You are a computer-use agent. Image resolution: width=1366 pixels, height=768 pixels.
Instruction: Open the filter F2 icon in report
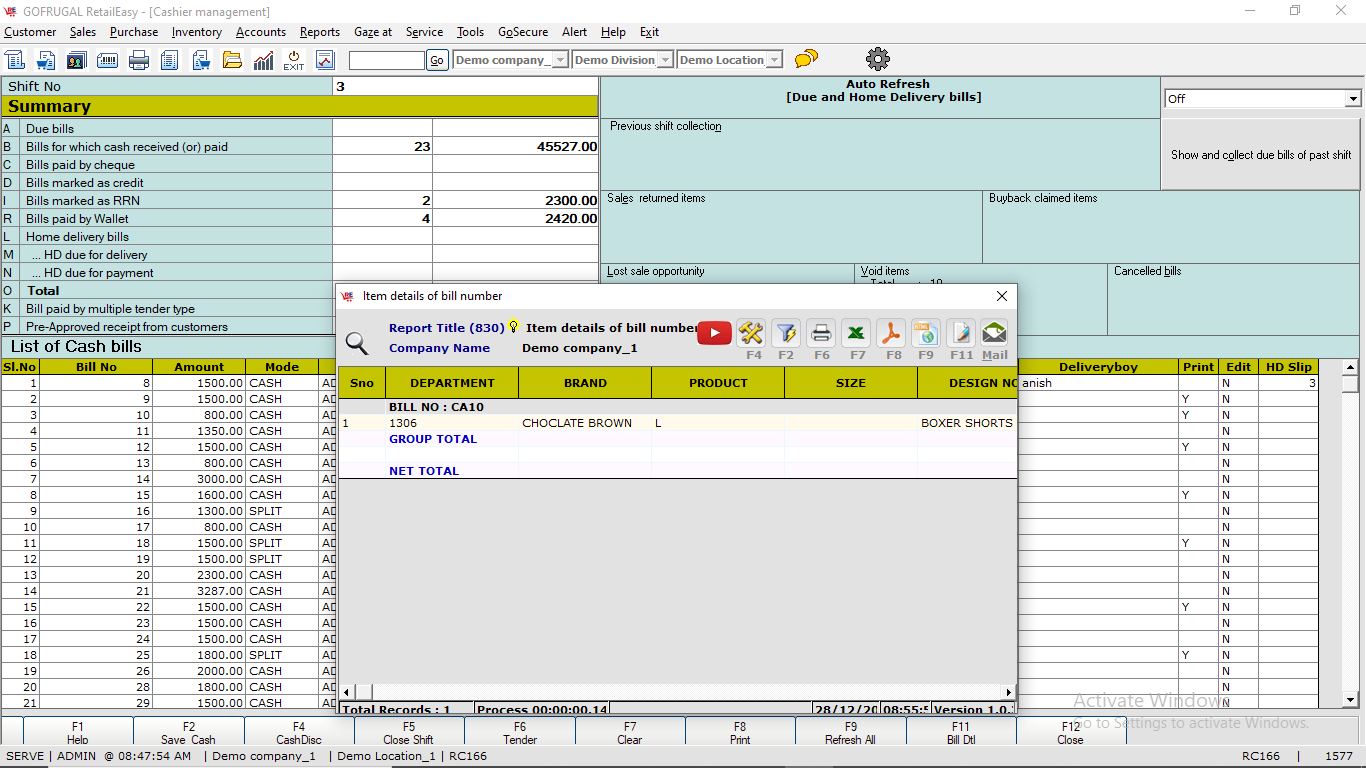(x=786, y=333)
